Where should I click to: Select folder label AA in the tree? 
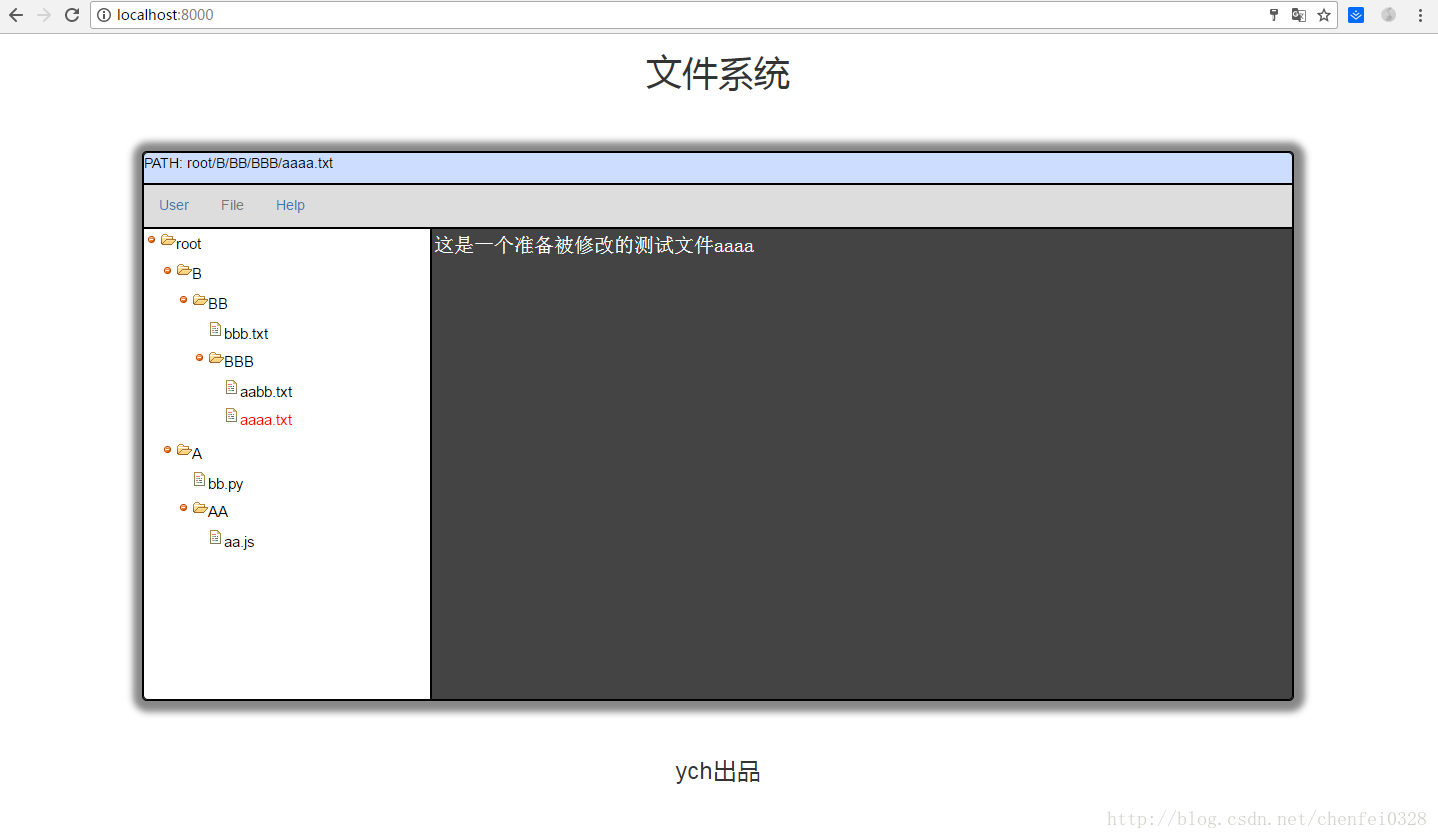(x=218, y=512)
